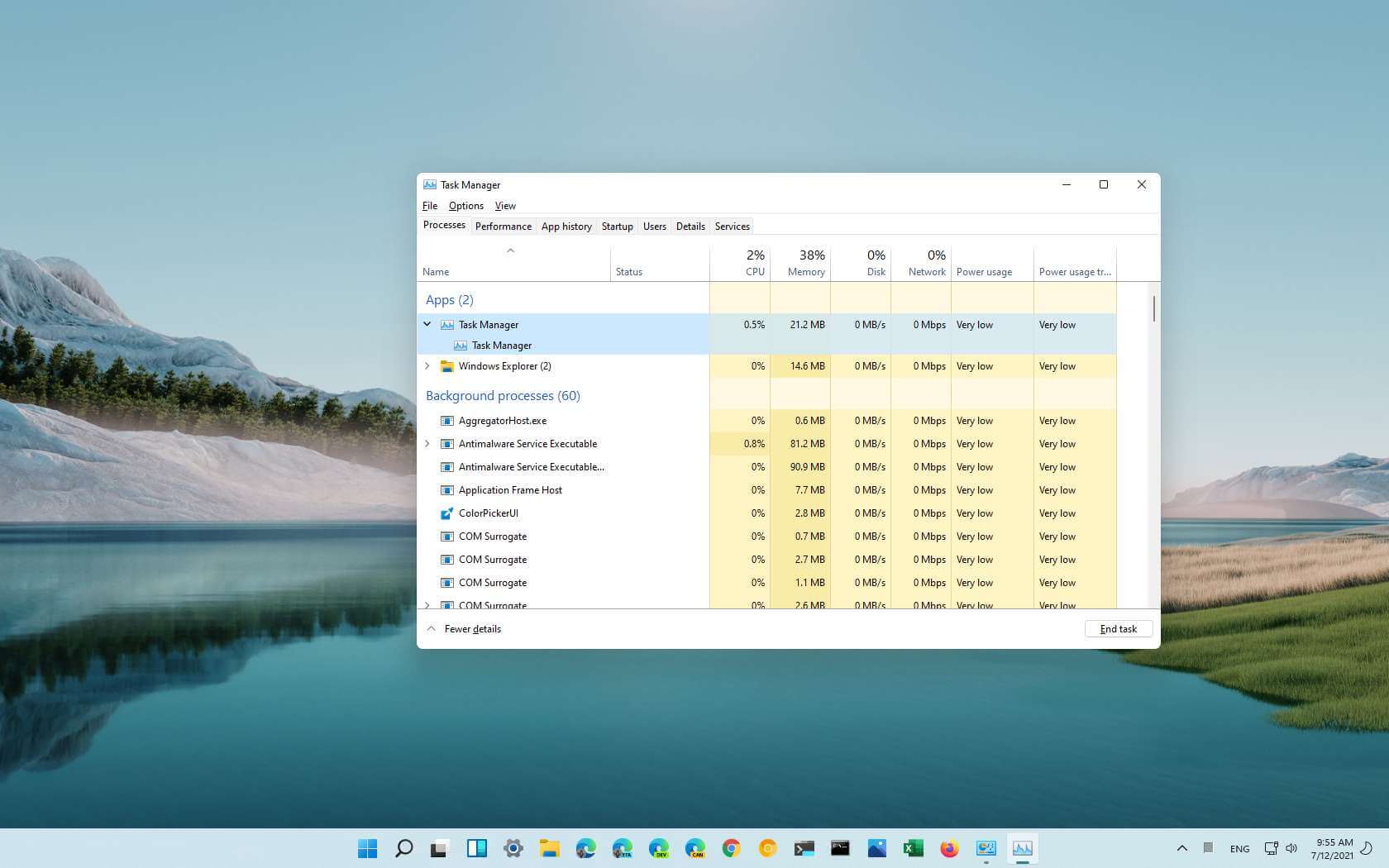
Task: Click the ColorPickerUI process icon
Action: (x=447, y=513)
